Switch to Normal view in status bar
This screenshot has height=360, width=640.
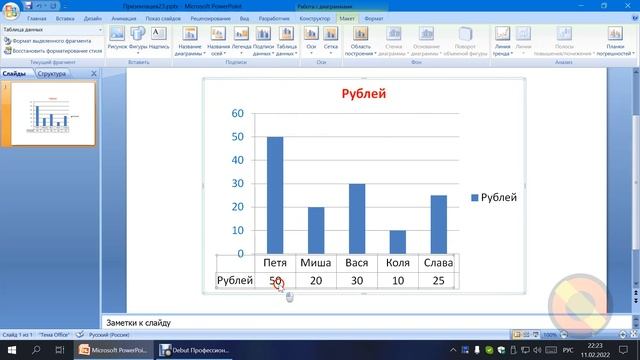pyautogui.click(x=517, y=335)
